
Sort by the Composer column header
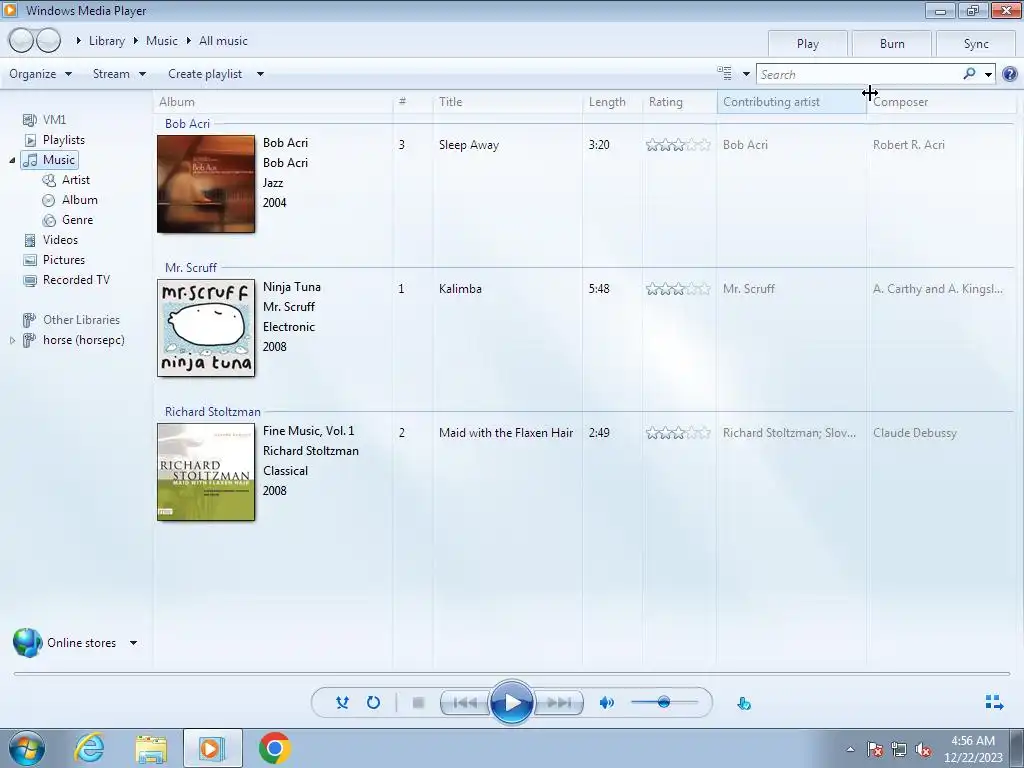coord(941,102)
